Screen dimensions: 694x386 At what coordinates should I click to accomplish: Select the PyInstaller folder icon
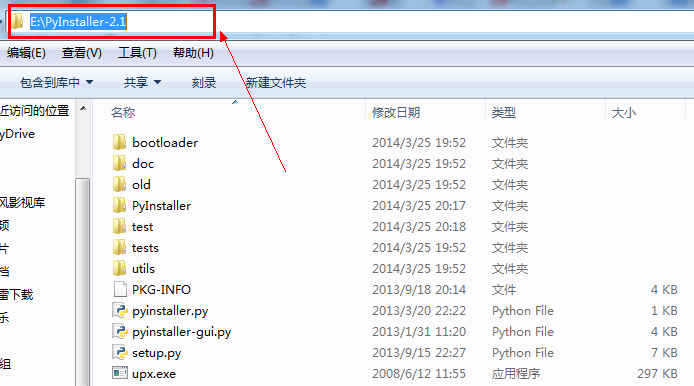119,205
